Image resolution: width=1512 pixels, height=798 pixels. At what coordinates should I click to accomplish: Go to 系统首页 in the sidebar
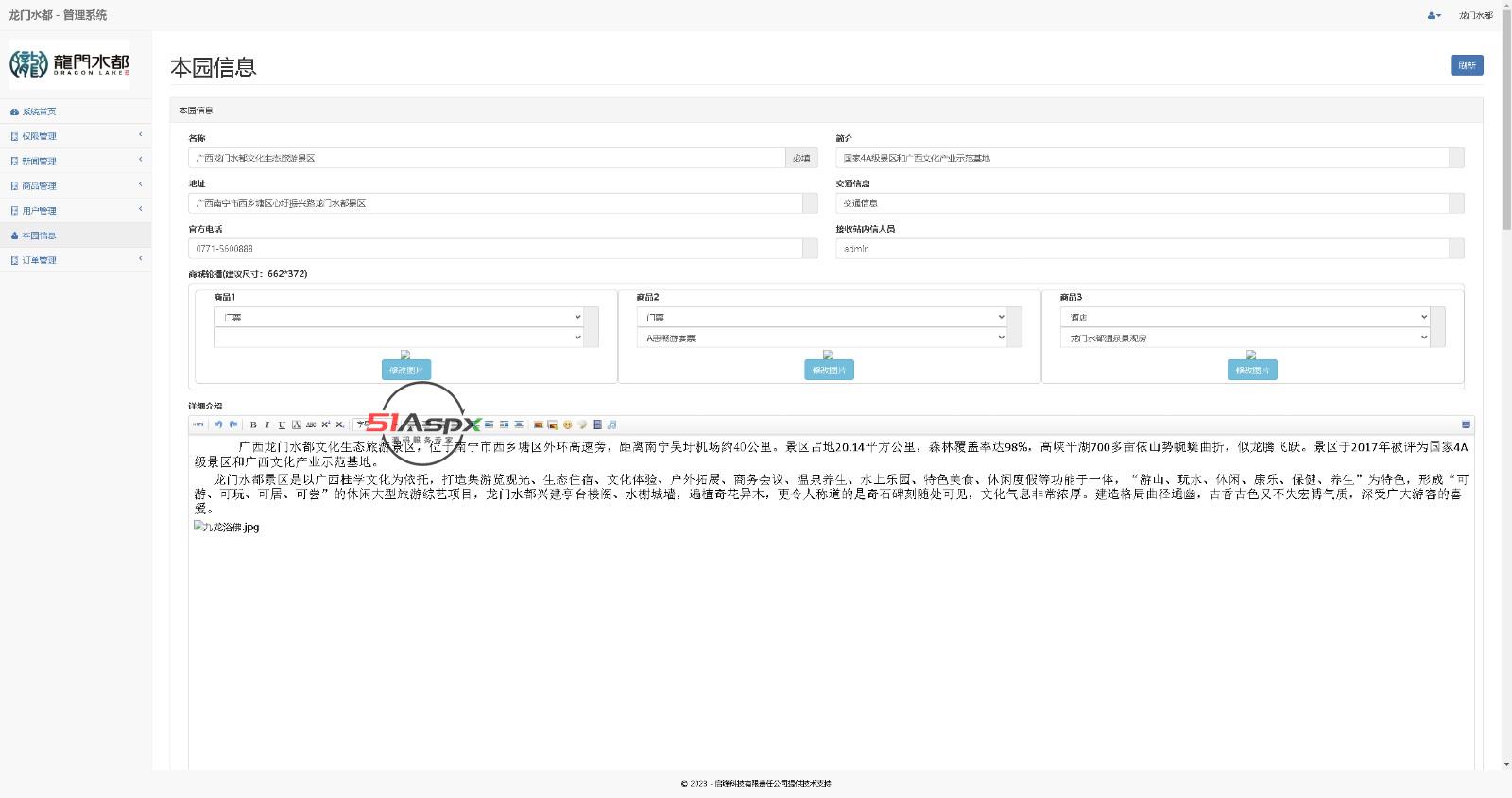76,112
